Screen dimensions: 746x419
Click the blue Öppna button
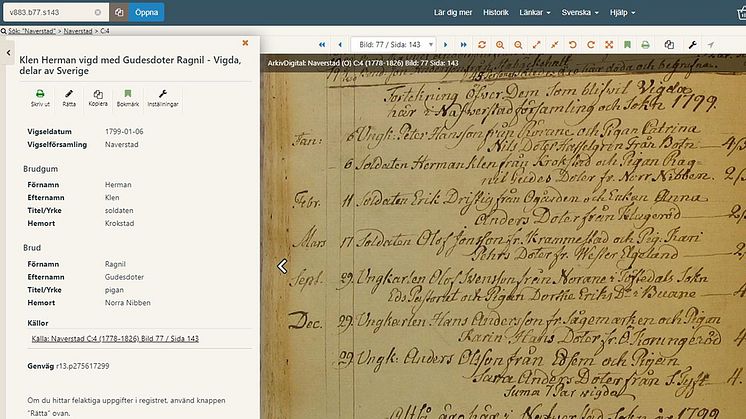[x=146, y=13]
